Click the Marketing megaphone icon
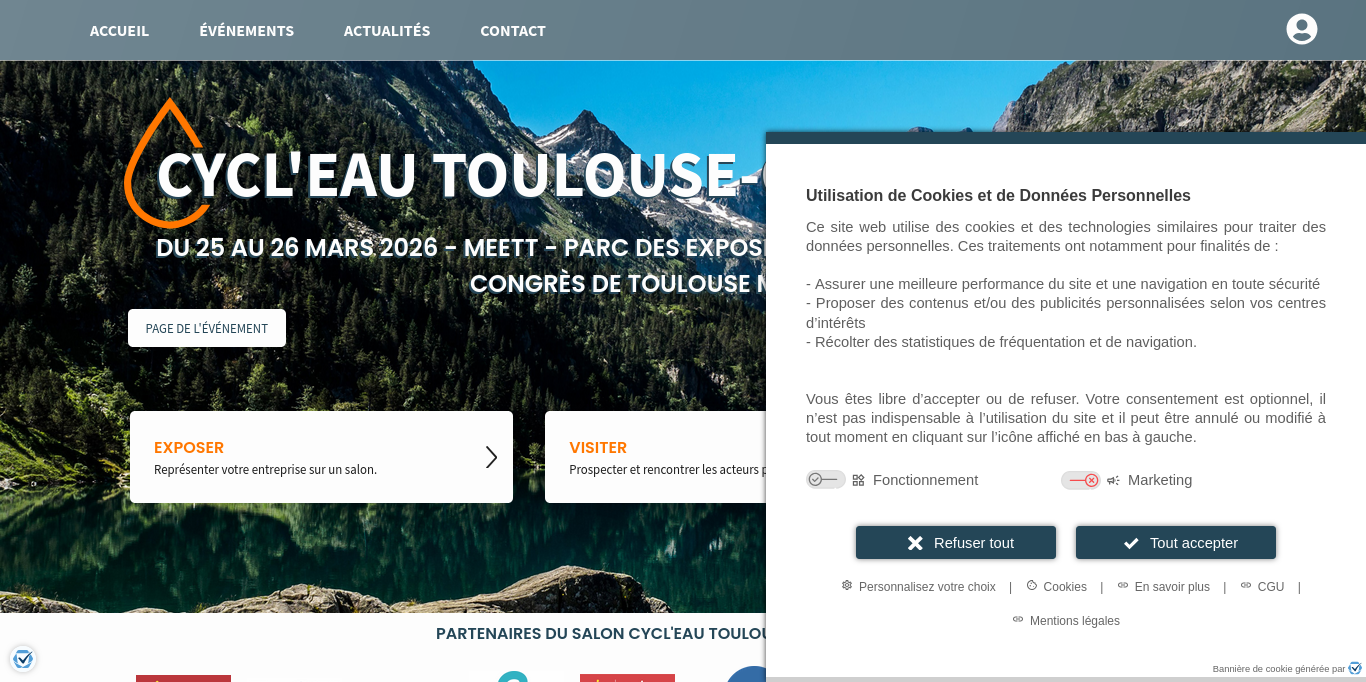 click(1113, 480)
